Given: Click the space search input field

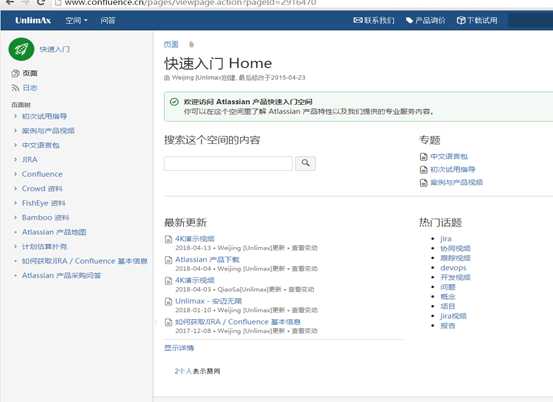Looking at the screenshot, I should click(x=228, y=164).
